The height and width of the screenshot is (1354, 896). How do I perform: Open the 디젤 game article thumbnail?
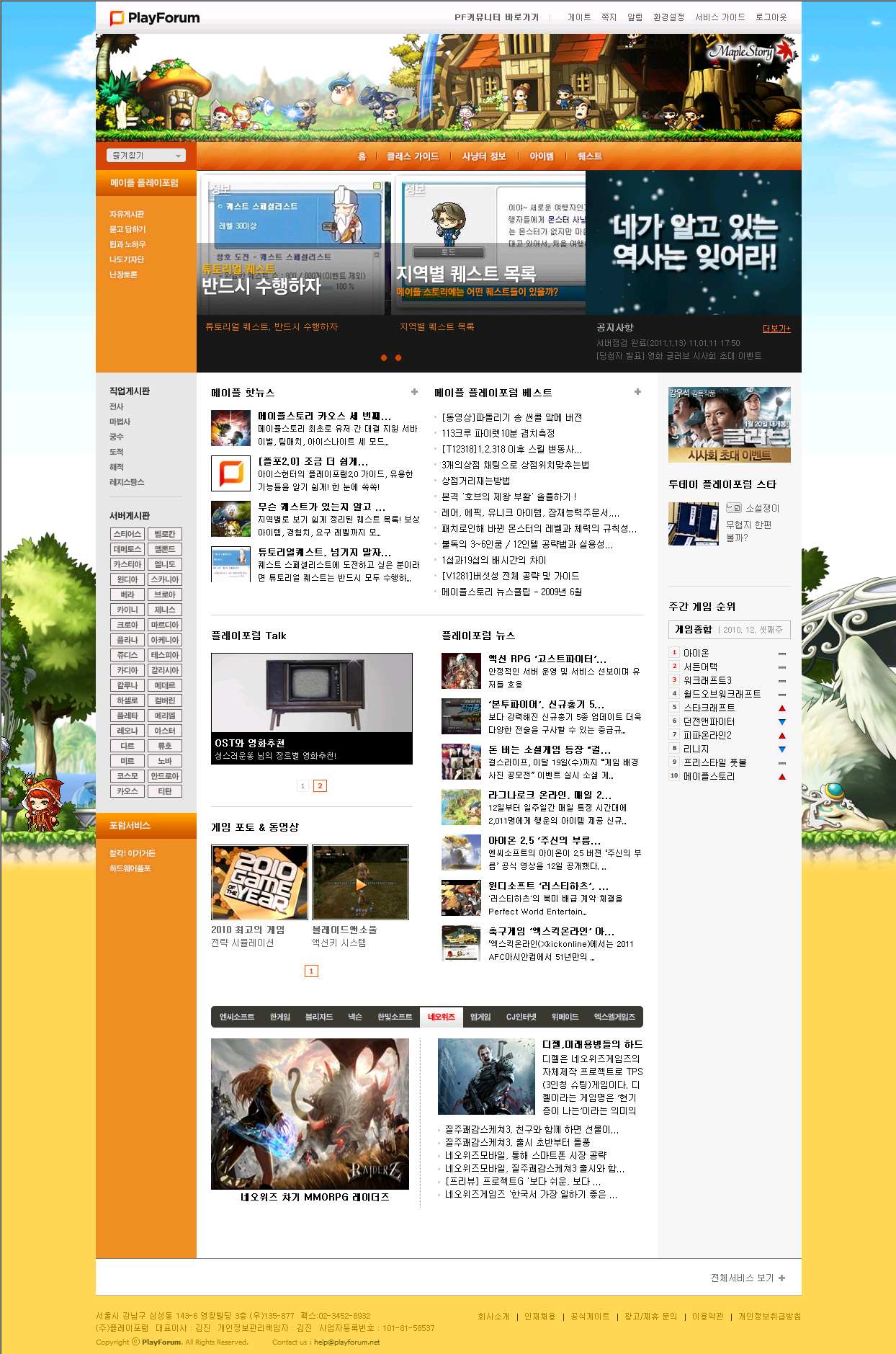coord(486,1077)
